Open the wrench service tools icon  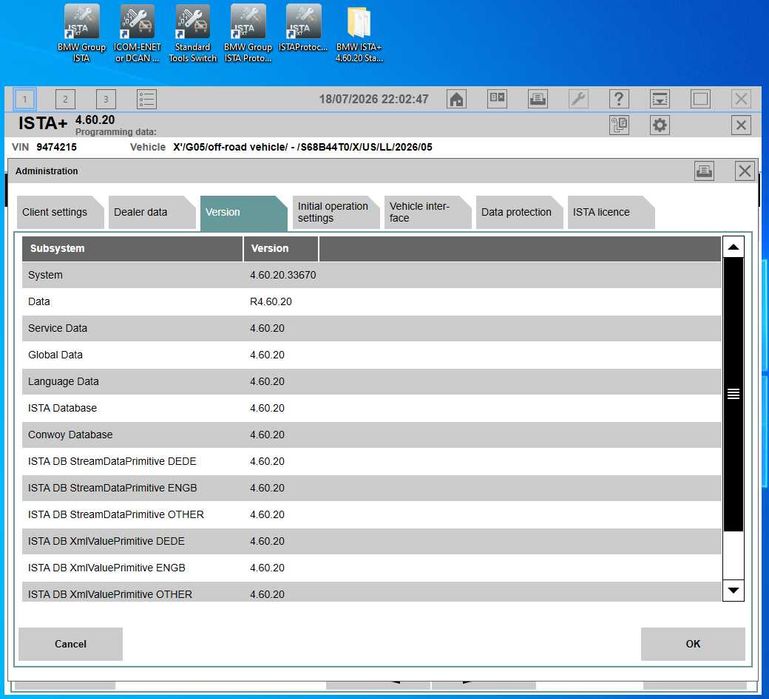point(579,100)
